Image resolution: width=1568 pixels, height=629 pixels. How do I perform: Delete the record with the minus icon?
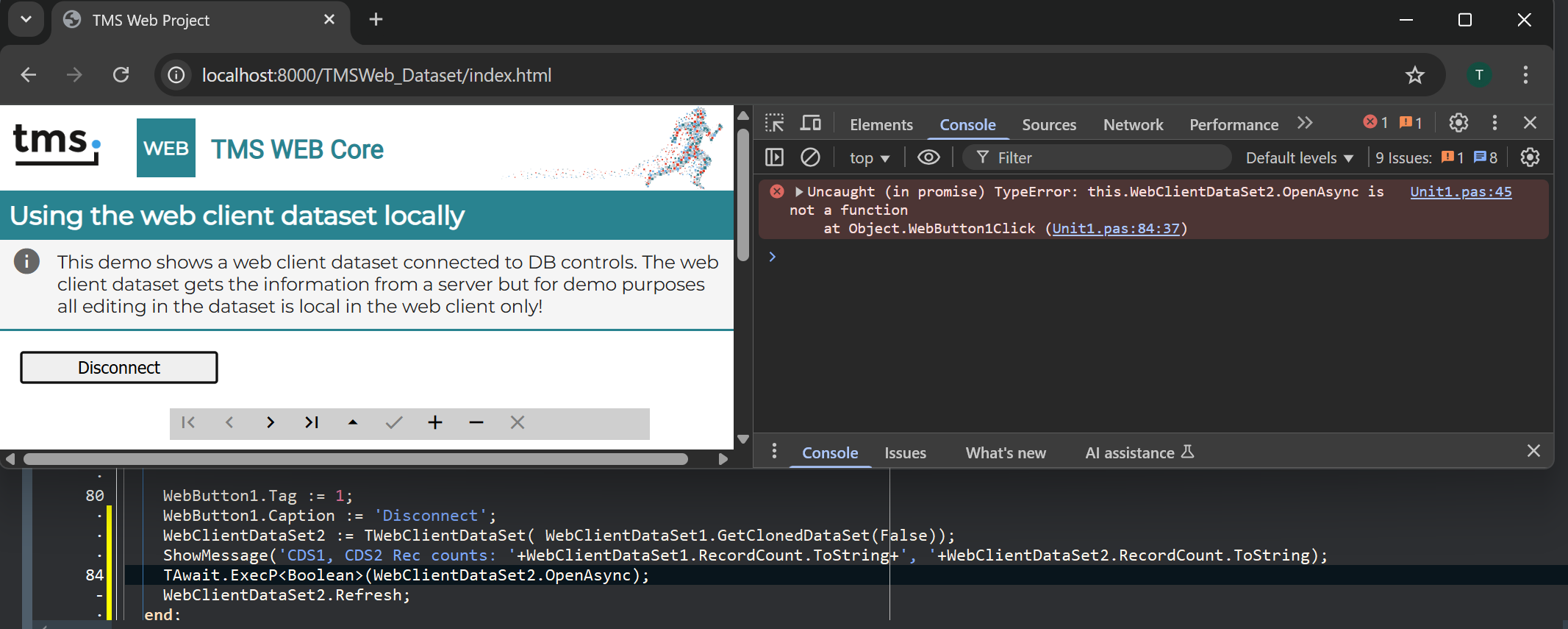pyautogui.click(x=476, y=422)
